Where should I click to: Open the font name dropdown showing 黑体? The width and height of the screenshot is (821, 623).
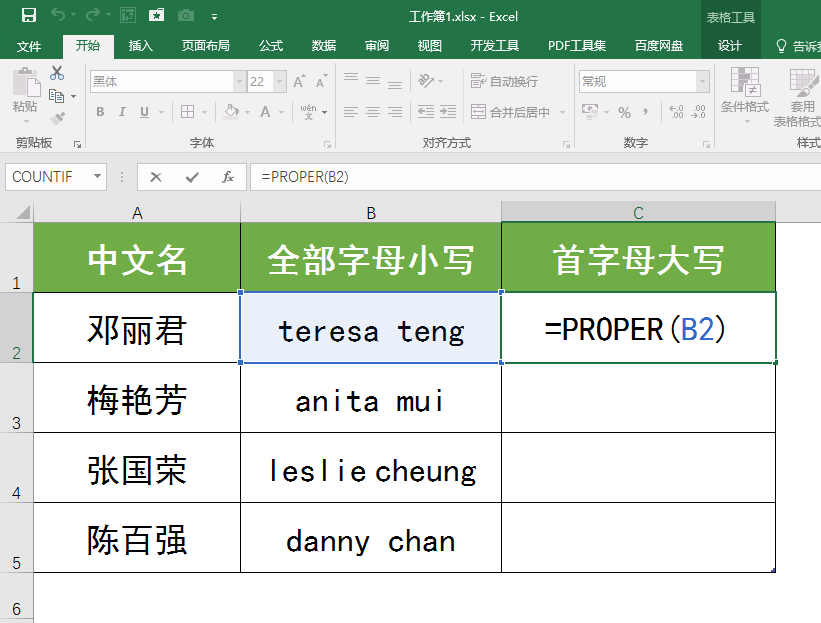tap(239, 82)
